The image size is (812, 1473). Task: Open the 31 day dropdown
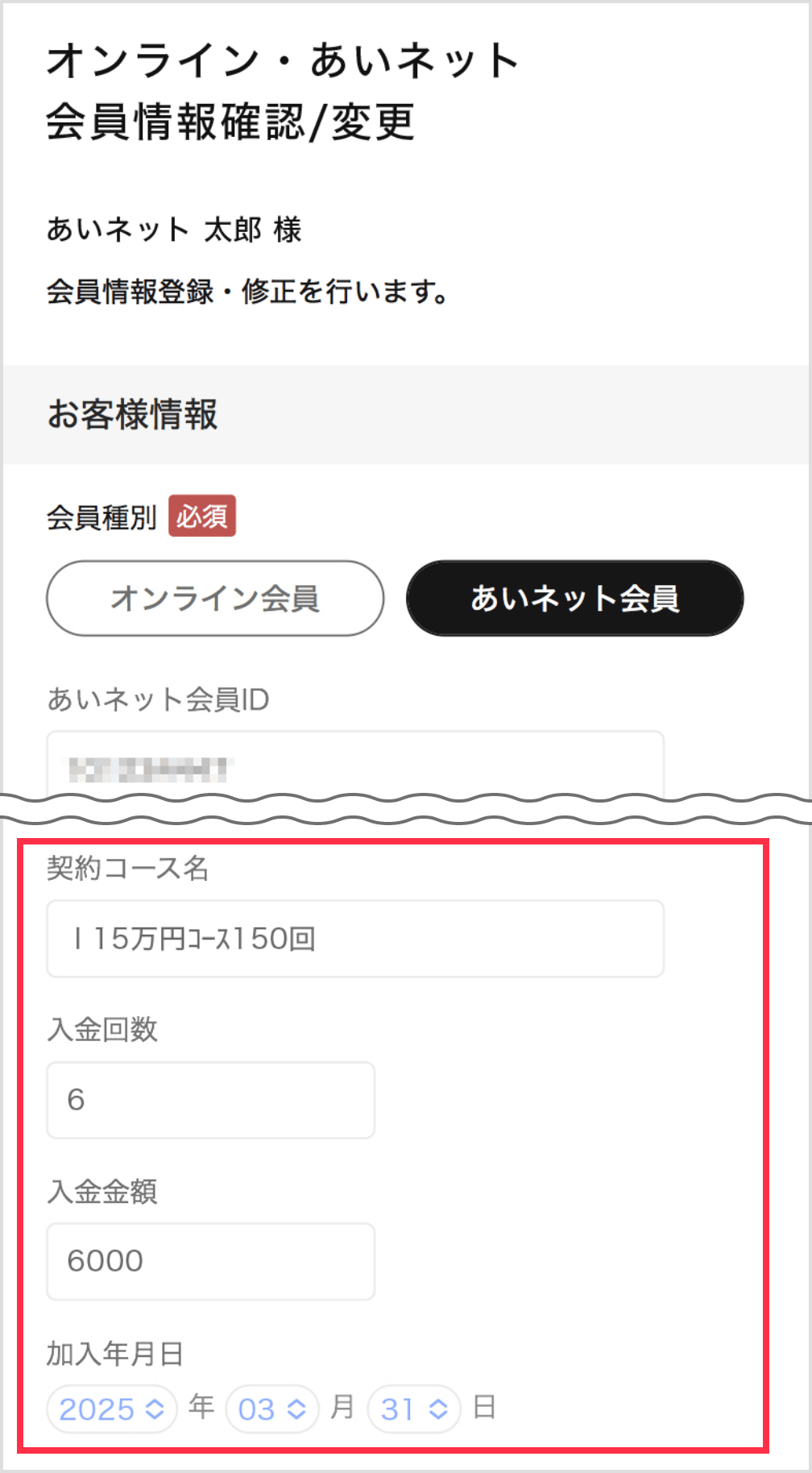tap(414, 1409)
